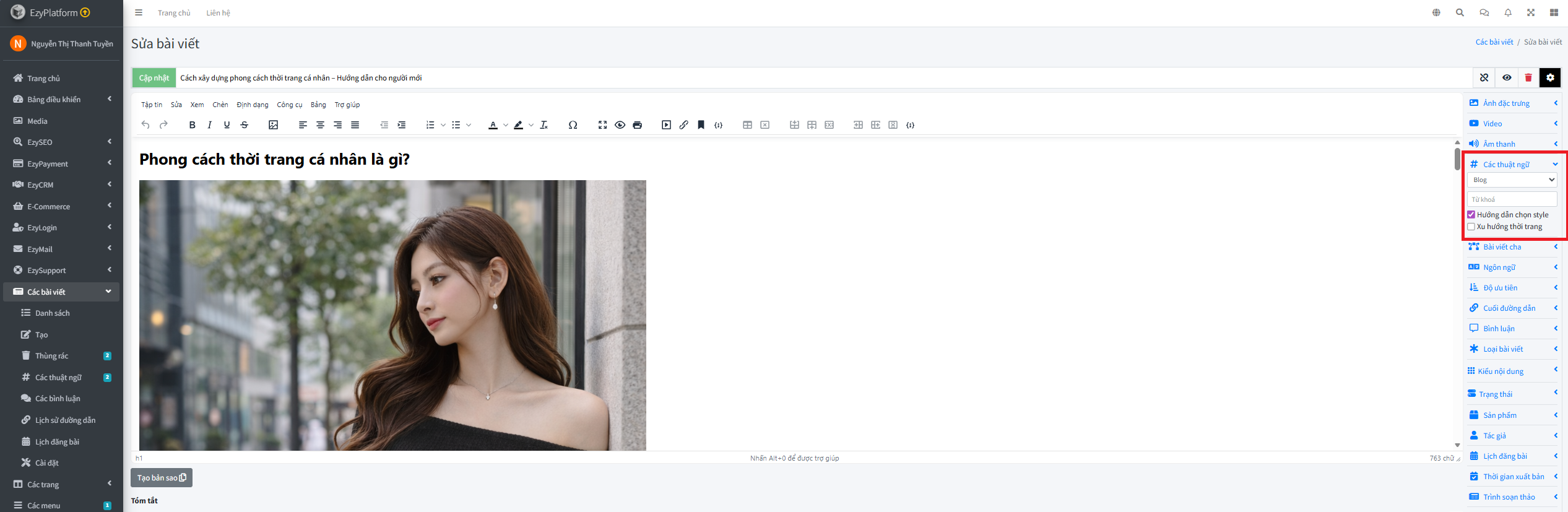Click the black settings gear icon
Image resolution: width=1568 pixels, height=512 pixels.
(x=1550, y=78)
